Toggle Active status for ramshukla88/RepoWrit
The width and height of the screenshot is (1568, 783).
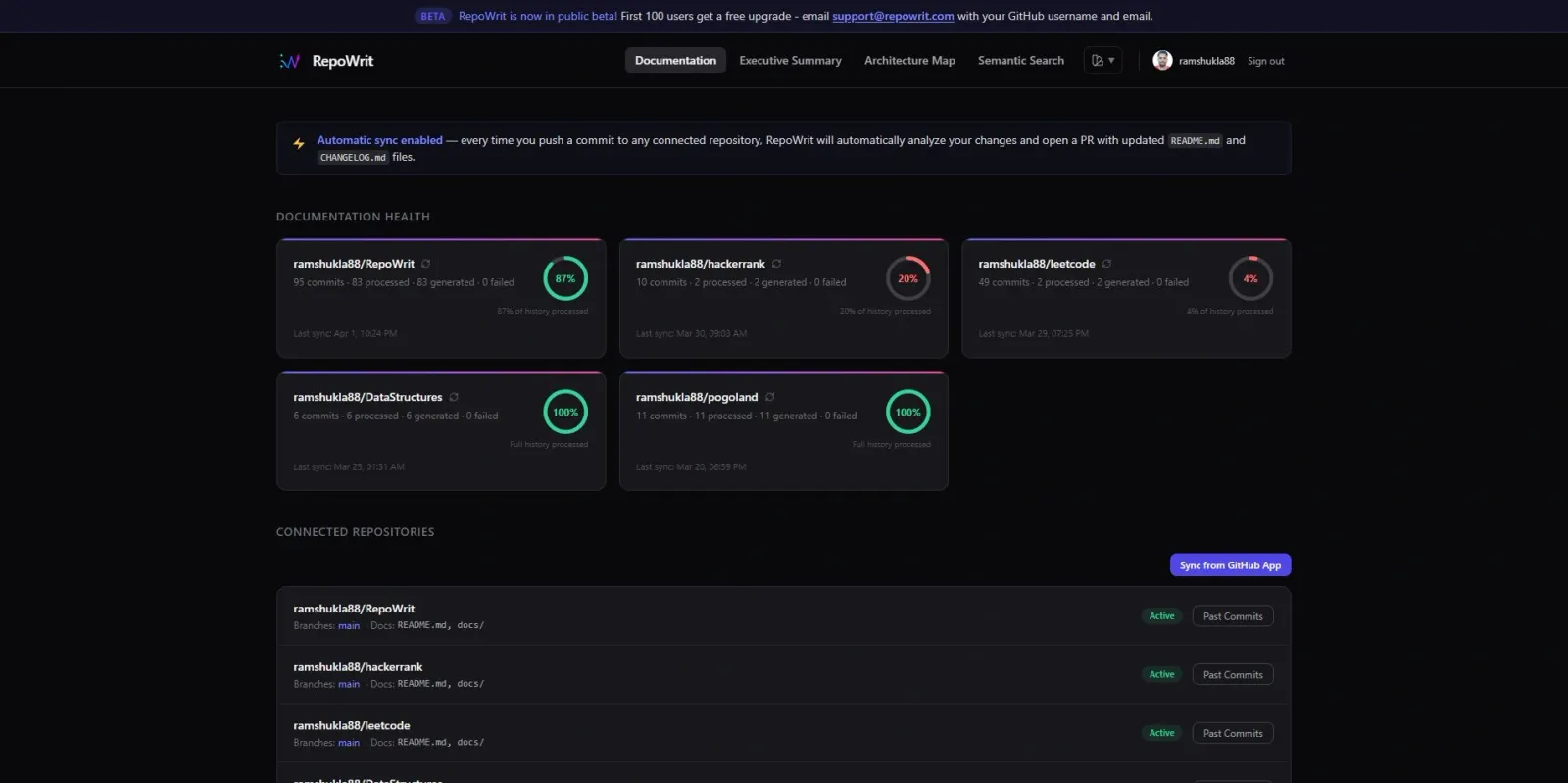click(1161, 616)
